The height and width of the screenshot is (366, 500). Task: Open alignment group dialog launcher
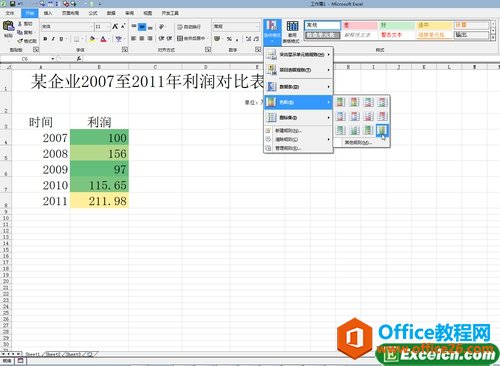[x=208, y=49]
